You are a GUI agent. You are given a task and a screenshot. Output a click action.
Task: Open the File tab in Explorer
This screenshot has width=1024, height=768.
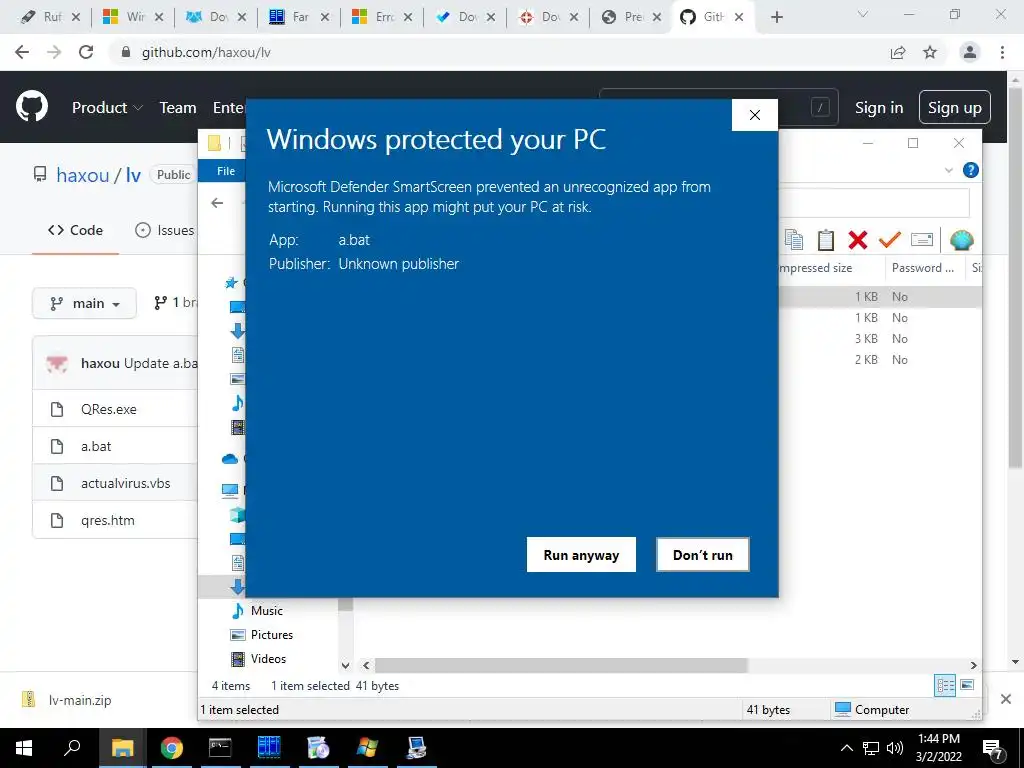tap(226, 170)
